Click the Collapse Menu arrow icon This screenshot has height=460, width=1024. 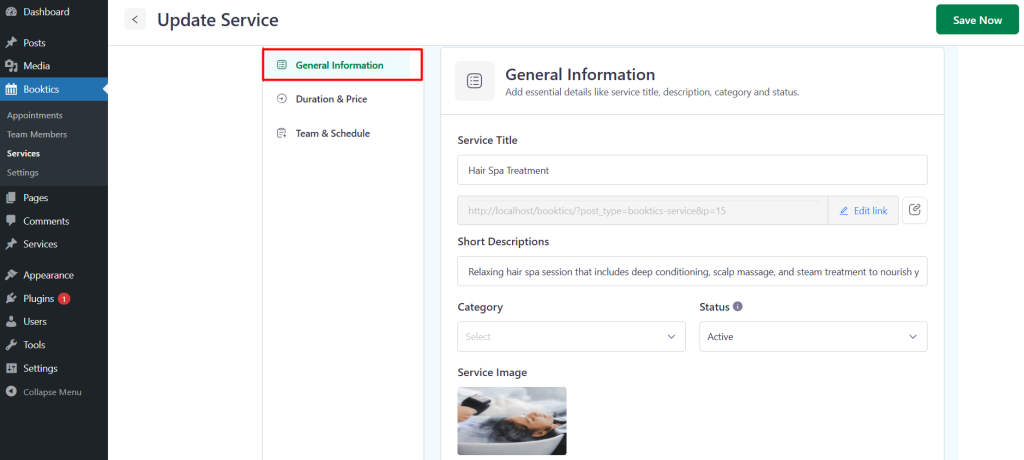10,392
